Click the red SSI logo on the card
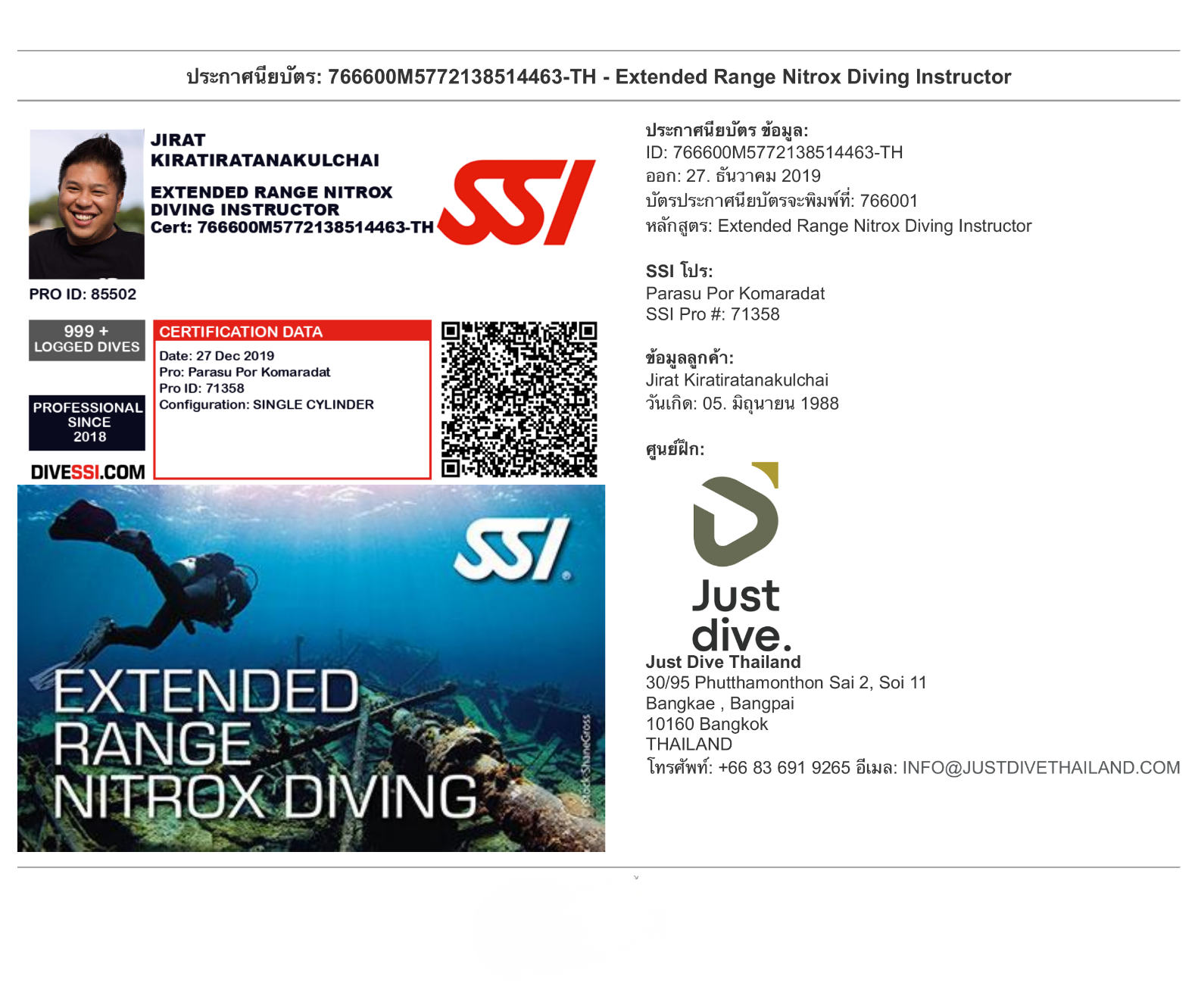The image size is (1198, 1008). 516,202
